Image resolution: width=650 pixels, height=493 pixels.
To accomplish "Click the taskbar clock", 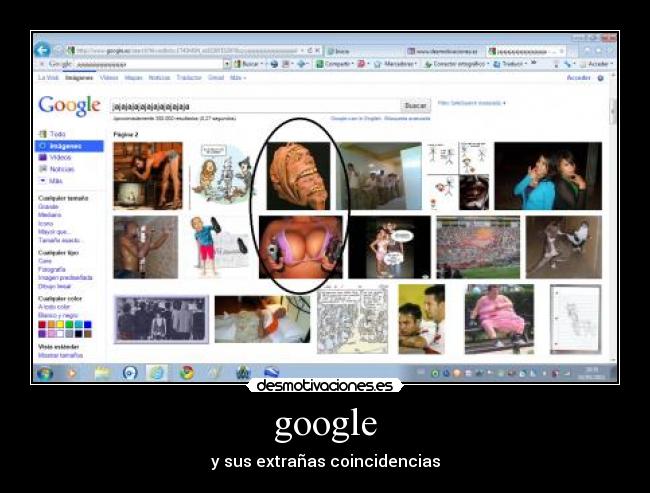I will tap(592, 373).
